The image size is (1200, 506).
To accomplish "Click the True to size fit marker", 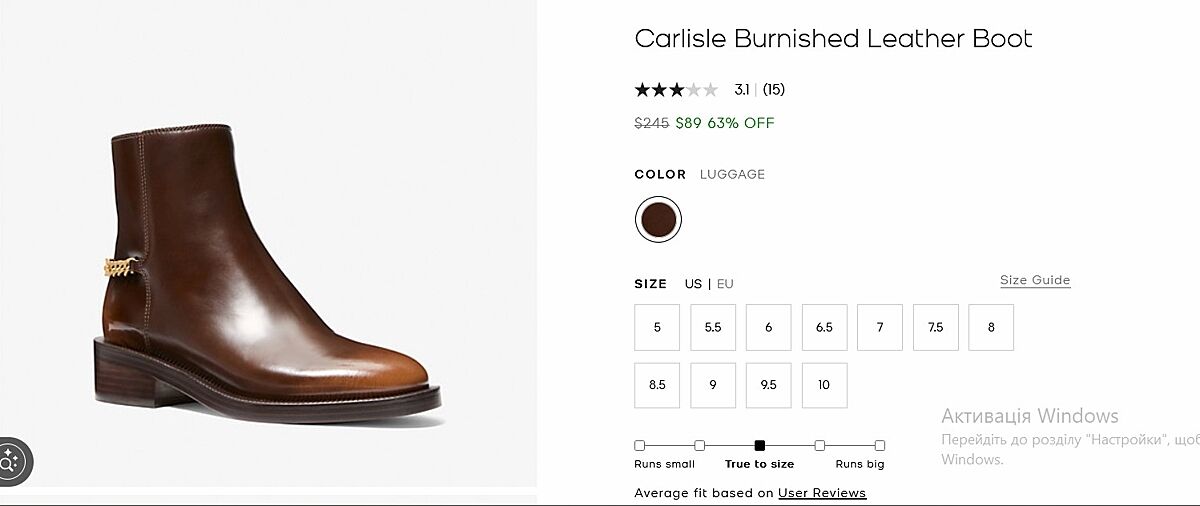I will click(x=760, y=445).
